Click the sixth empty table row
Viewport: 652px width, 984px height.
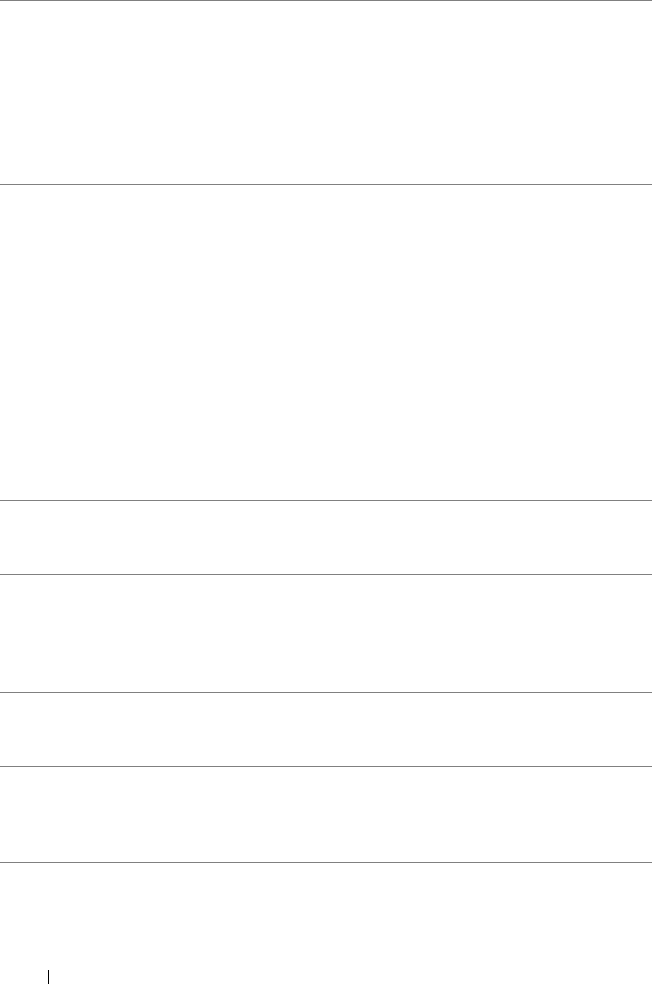(326, 814)
